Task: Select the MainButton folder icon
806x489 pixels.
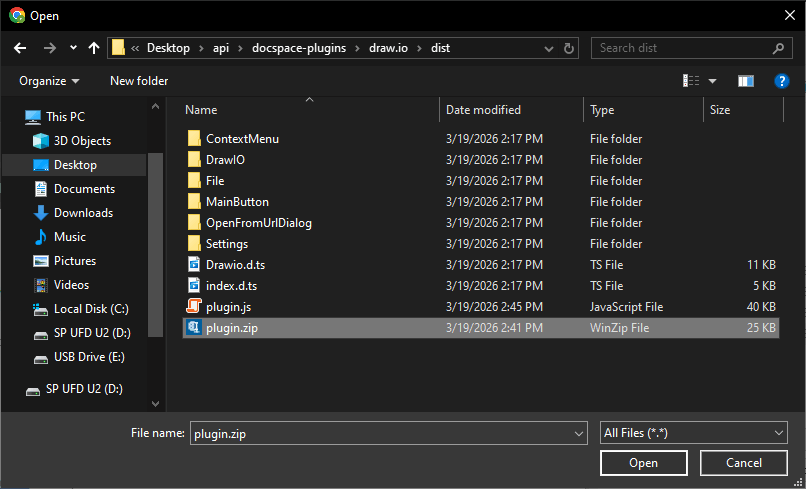Action: 194,202
